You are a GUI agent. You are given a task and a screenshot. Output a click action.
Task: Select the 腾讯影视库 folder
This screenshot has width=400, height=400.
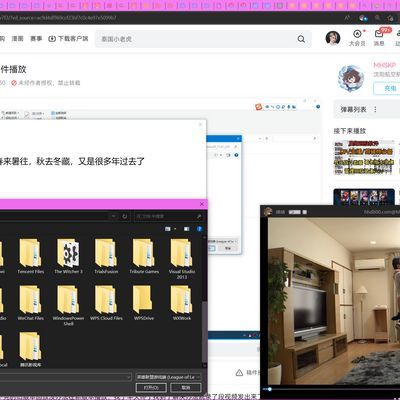[x=30, y=349]
